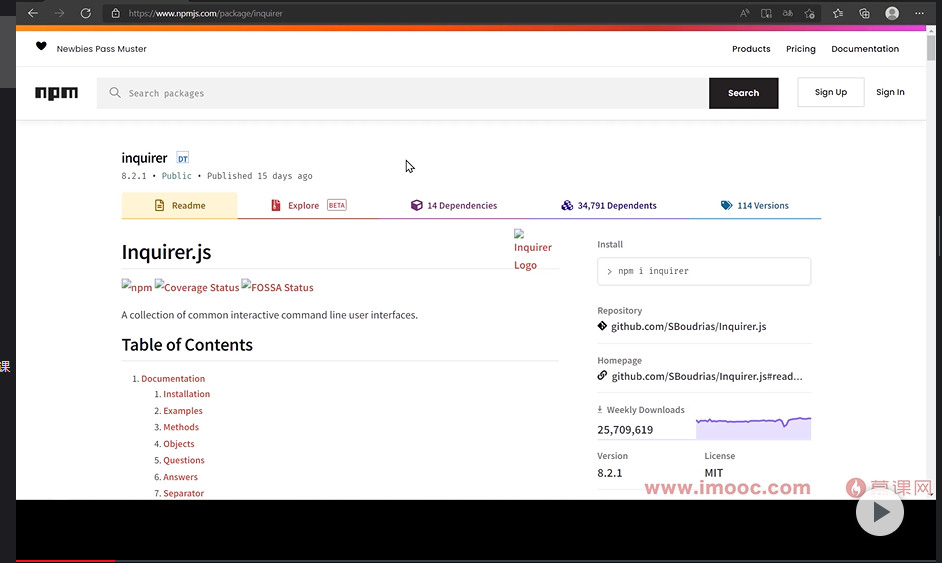
Task: Click the video progress bar
Action: coord(475,561)
